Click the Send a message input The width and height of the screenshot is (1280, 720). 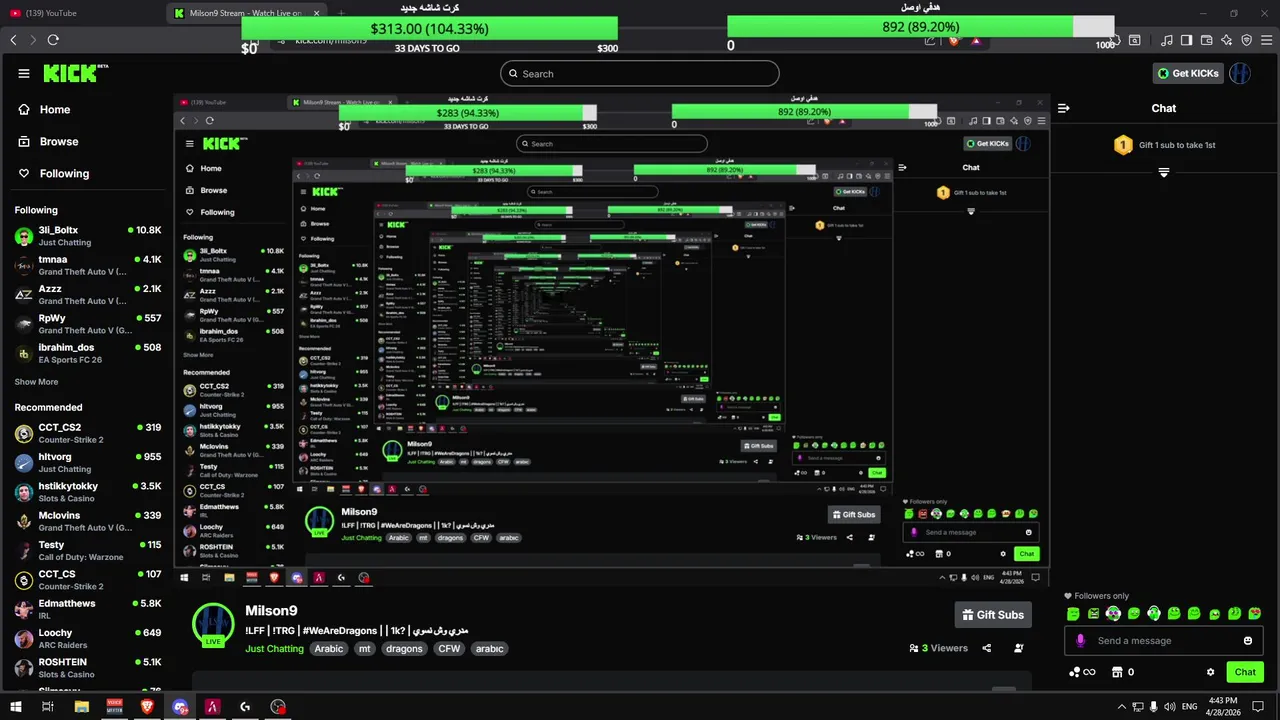point(1164,641)
